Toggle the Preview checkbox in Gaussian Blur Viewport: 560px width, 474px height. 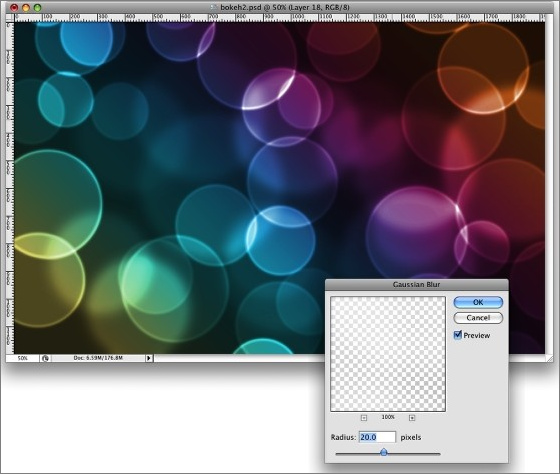(x=458, y=335)
